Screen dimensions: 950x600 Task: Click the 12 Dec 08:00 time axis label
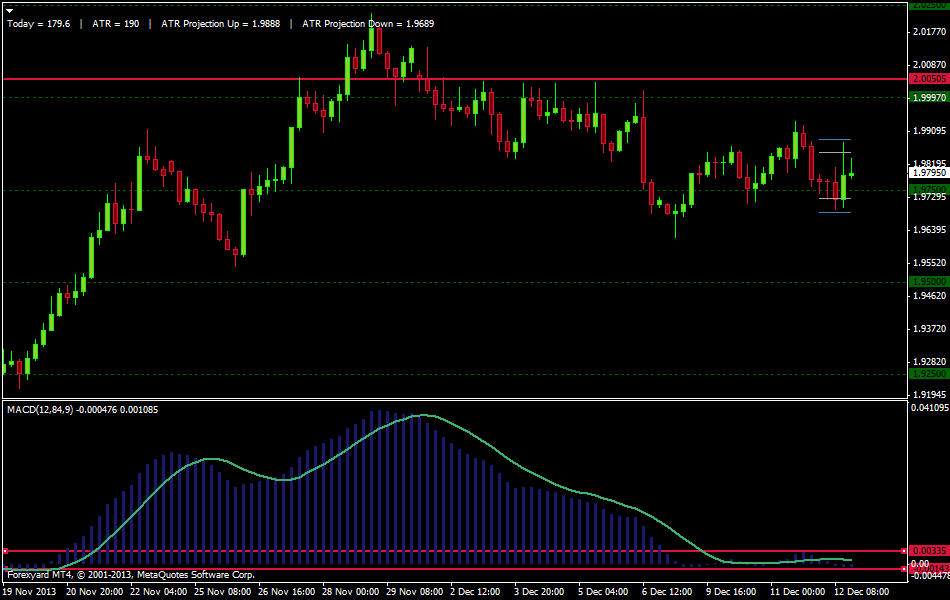click(862, 591)
